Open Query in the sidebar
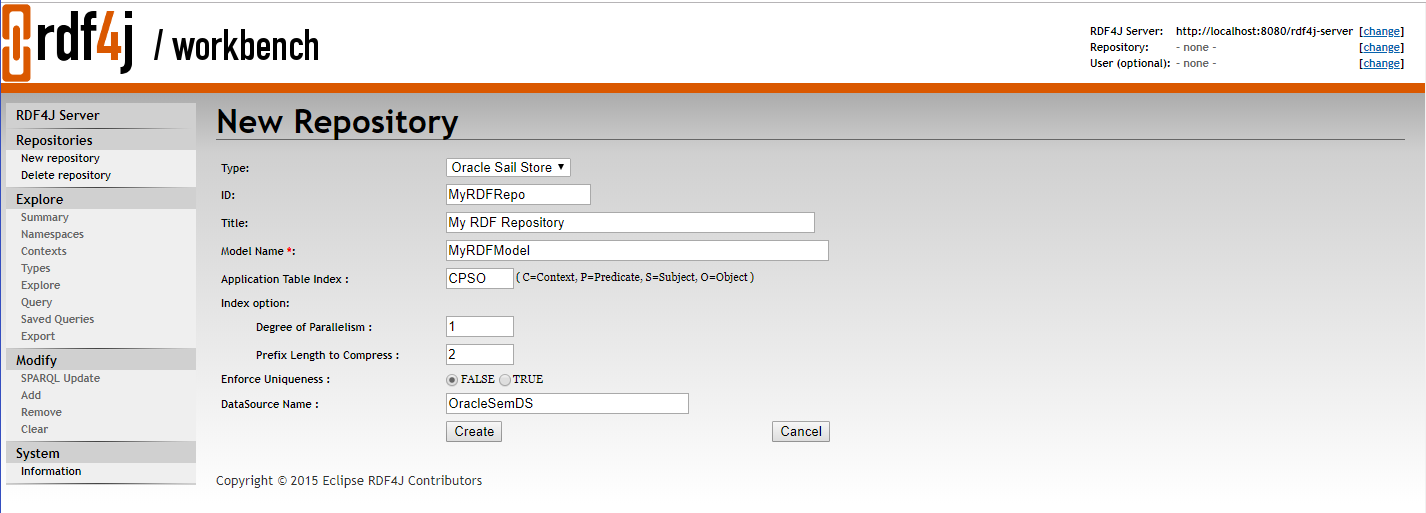The width and height of the screenshot is (1426, 513). (37, 302)
